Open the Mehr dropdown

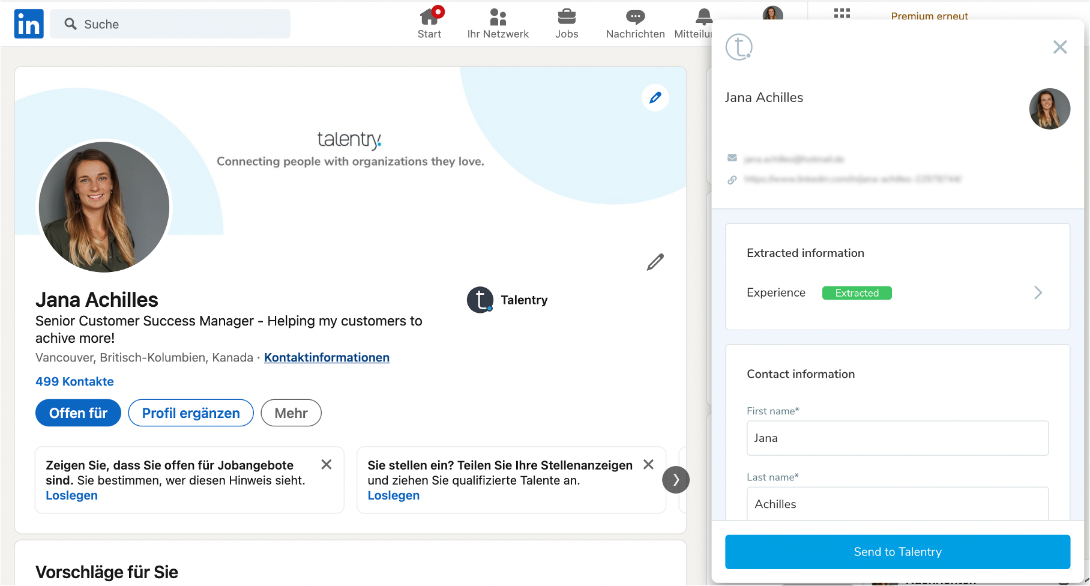coord(291,413)
